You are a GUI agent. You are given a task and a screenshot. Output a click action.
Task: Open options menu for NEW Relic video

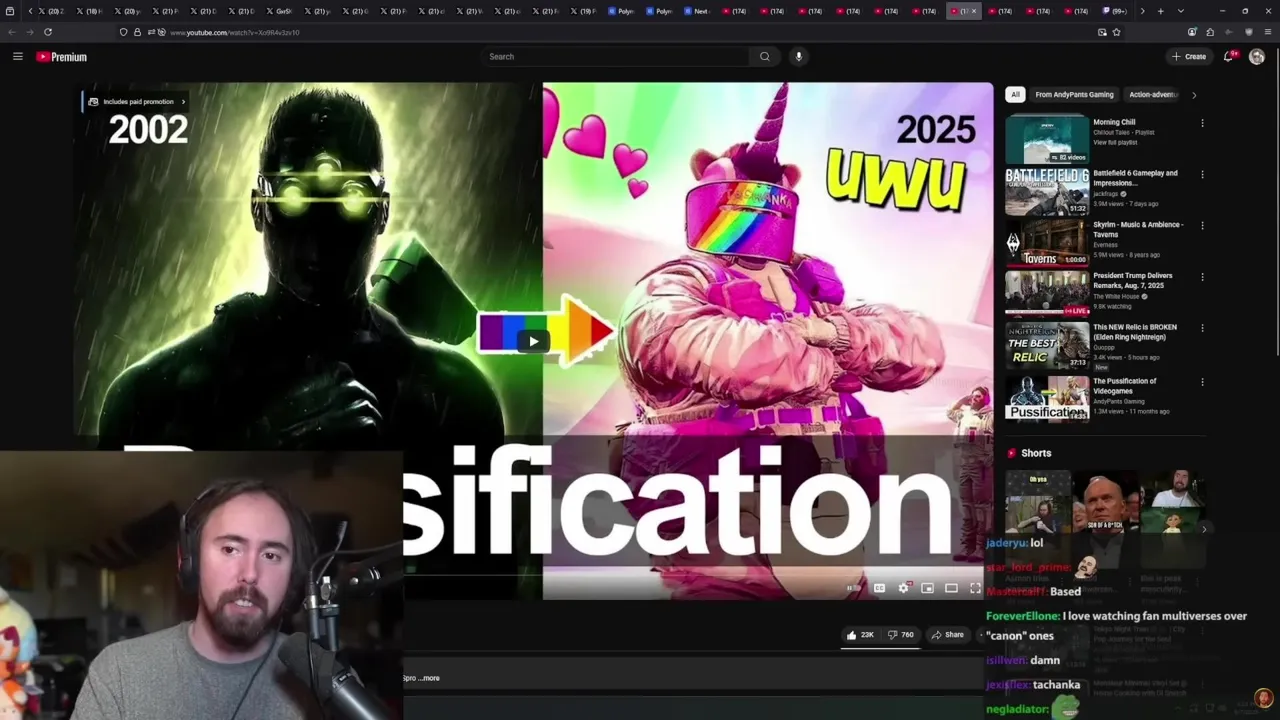pyautogui.click(x=1202, y=328)
